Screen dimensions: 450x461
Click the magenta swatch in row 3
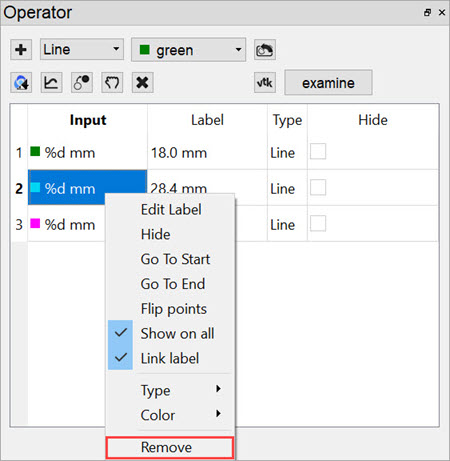(x=35, y=223)
